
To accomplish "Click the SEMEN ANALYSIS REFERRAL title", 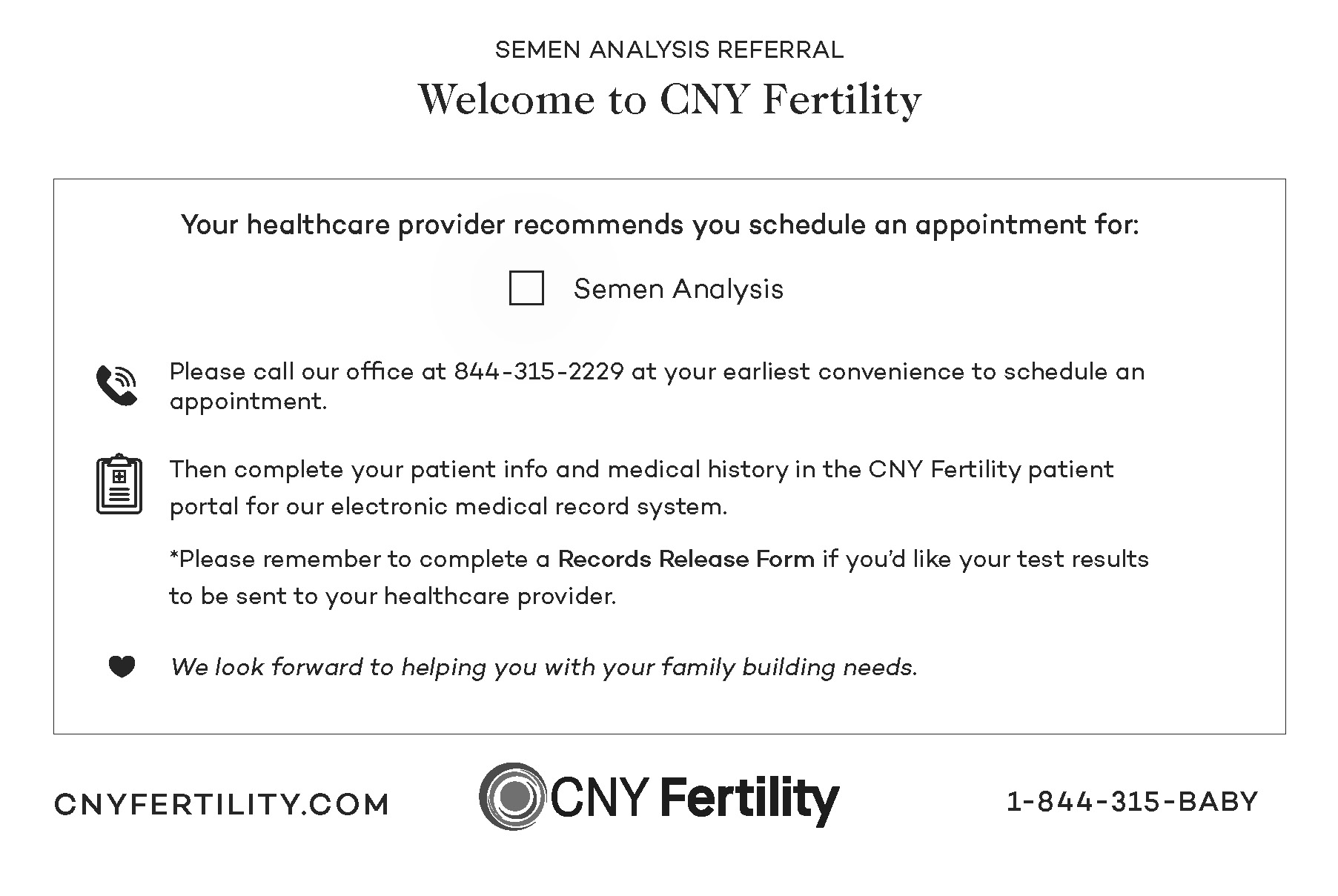I will click(669, 50).
